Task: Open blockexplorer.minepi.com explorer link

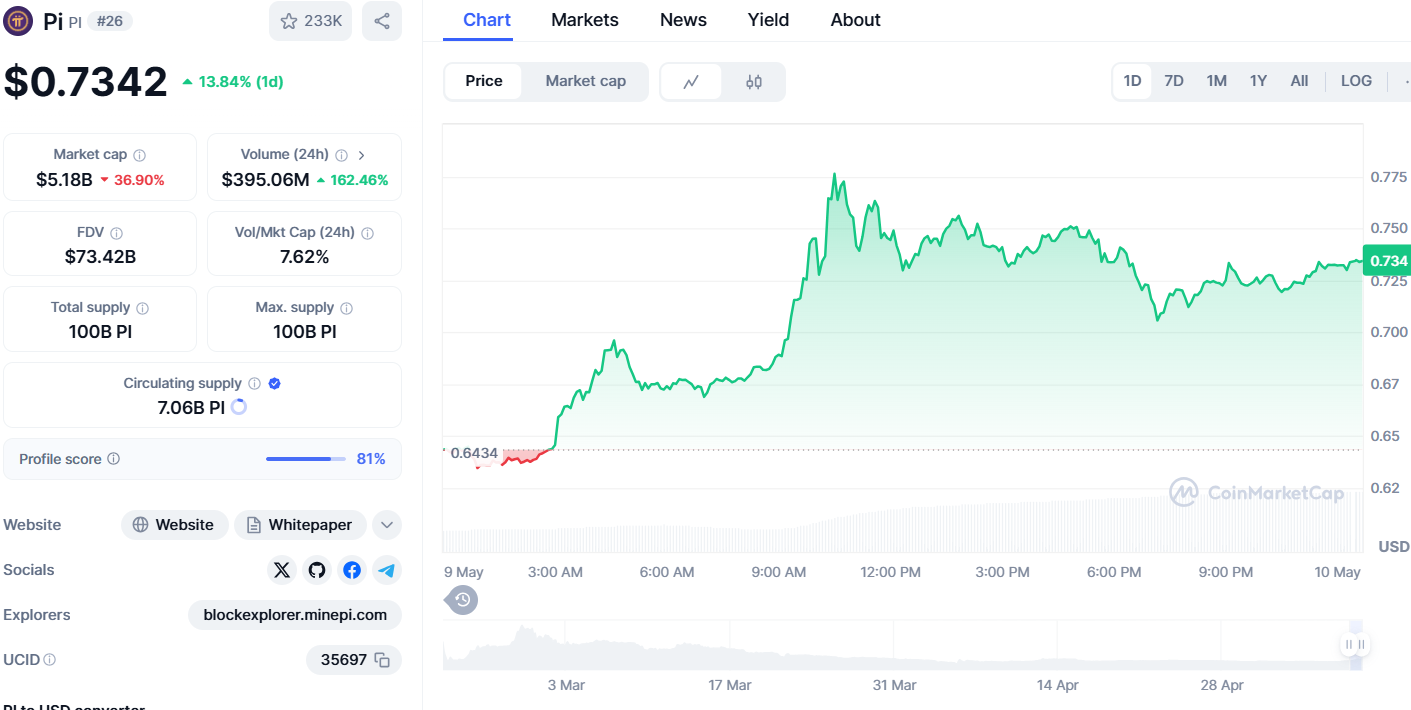Action: coord(295,615)
